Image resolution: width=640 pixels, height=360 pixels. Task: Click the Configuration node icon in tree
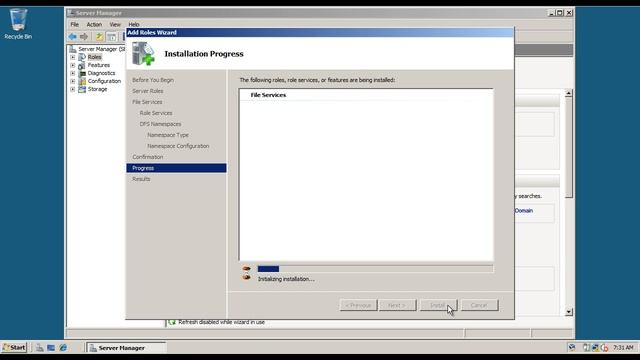(x=82, y=81)
